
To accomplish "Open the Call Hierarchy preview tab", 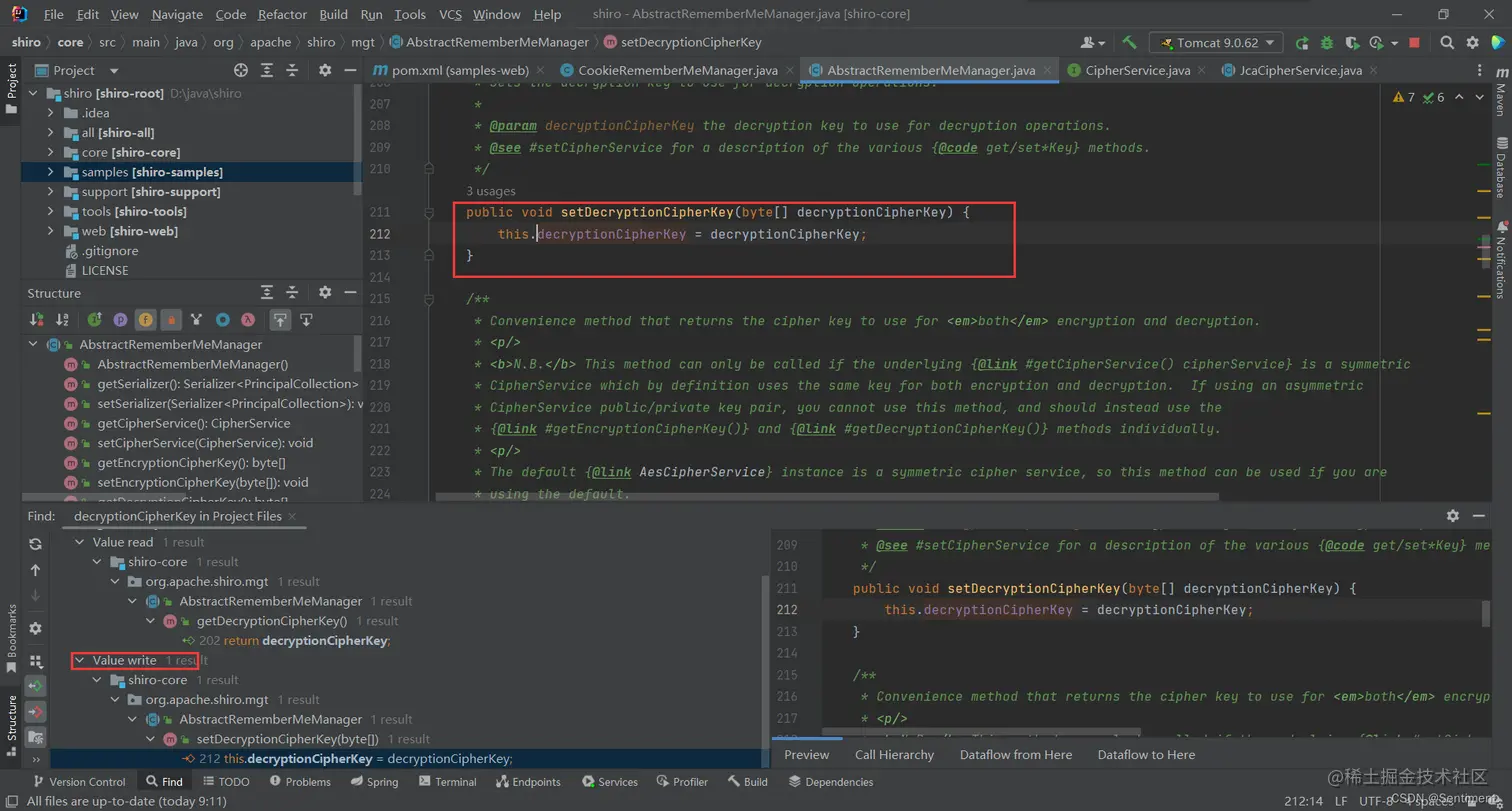I will [894, 754].
